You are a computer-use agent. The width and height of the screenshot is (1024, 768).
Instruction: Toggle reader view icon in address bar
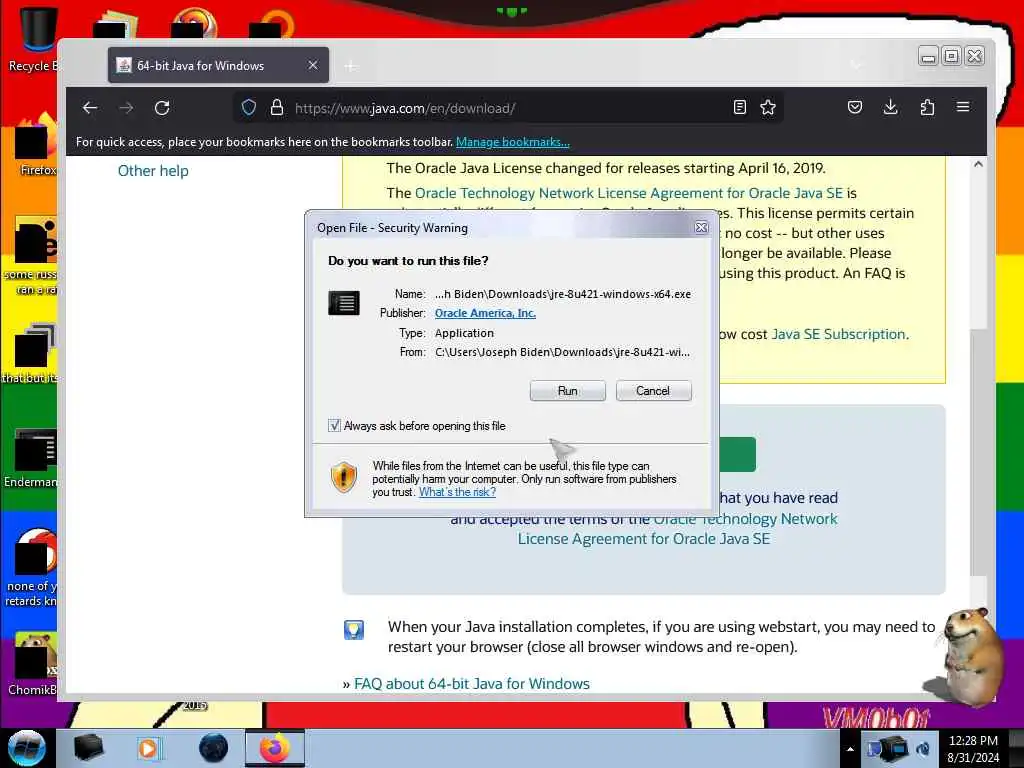tap(739, 107)
